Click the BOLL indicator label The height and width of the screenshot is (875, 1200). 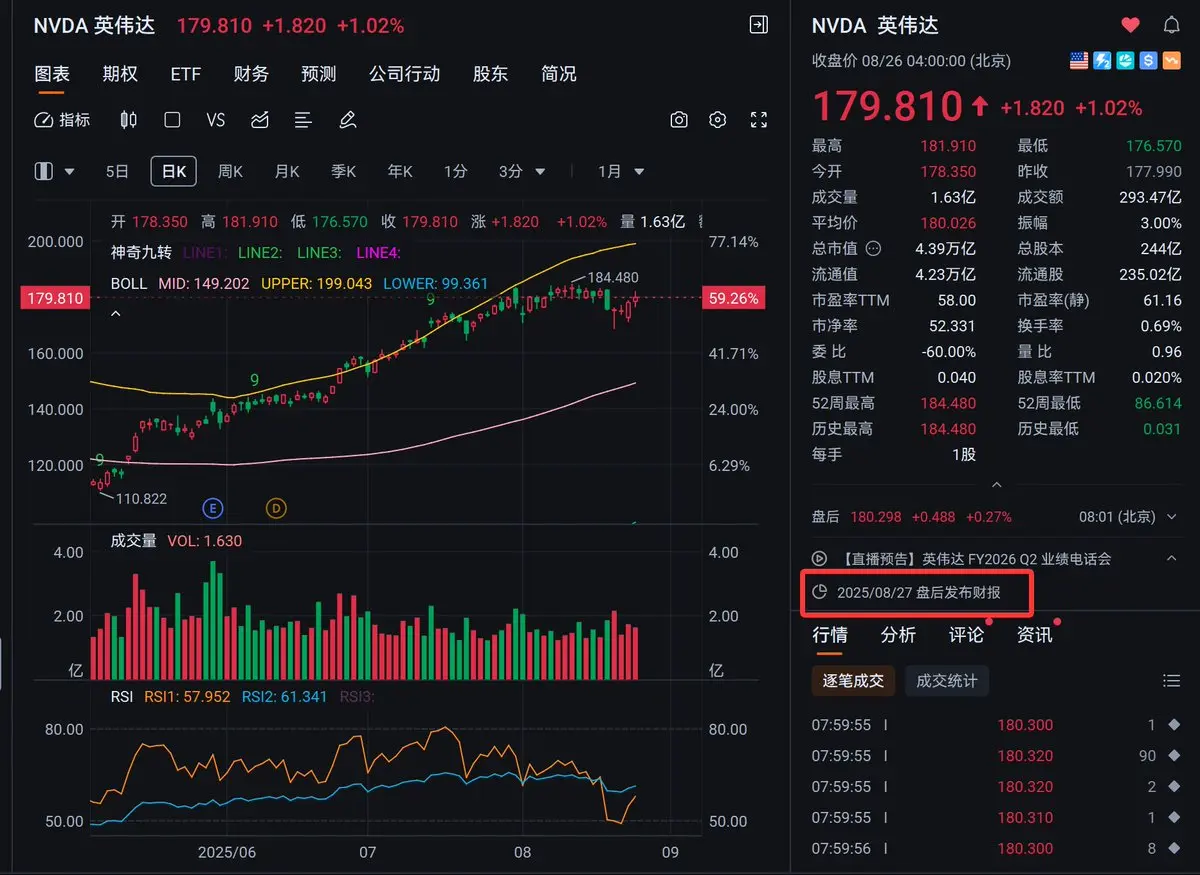128,284
